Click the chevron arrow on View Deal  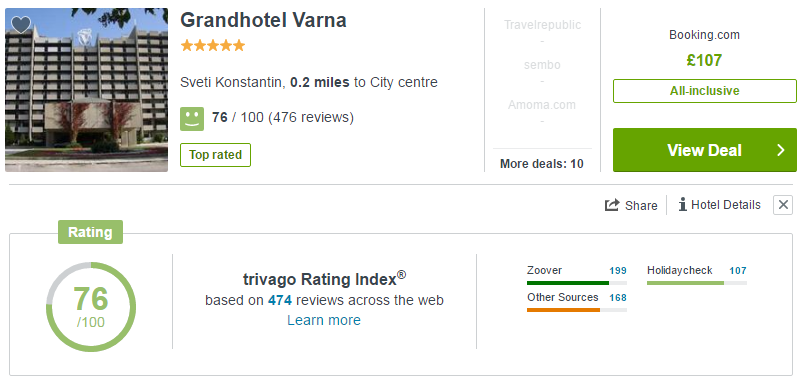tap(780, 150)
